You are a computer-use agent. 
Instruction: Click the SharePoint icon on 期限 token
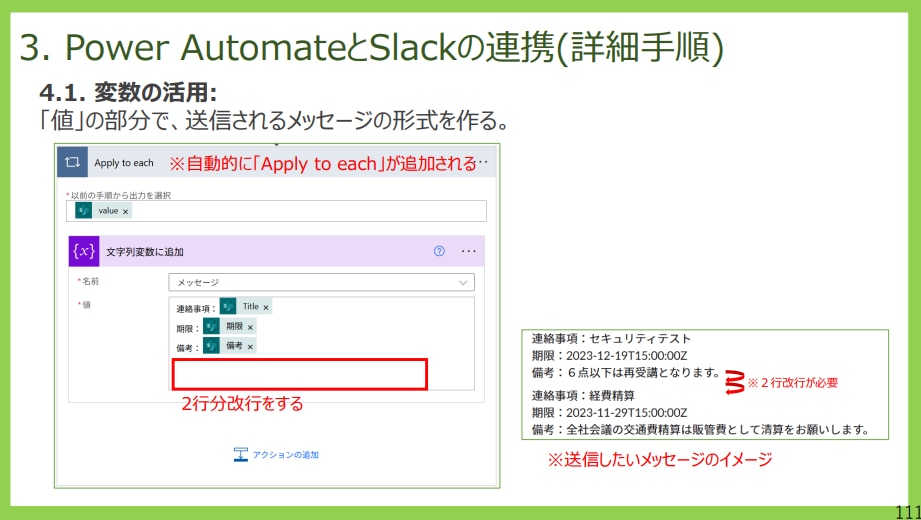(211, 327)
